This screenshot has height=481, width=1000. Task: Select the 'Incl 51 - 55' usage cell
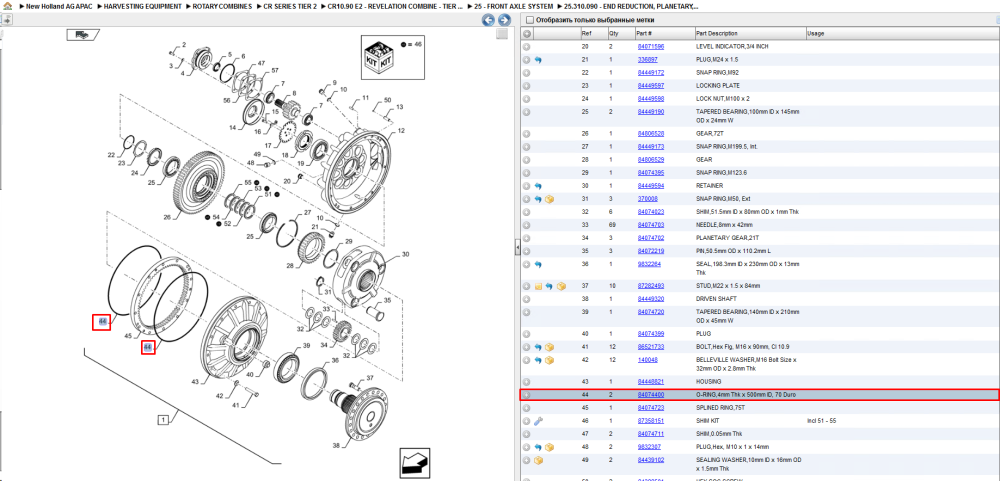tap(823, 421)
